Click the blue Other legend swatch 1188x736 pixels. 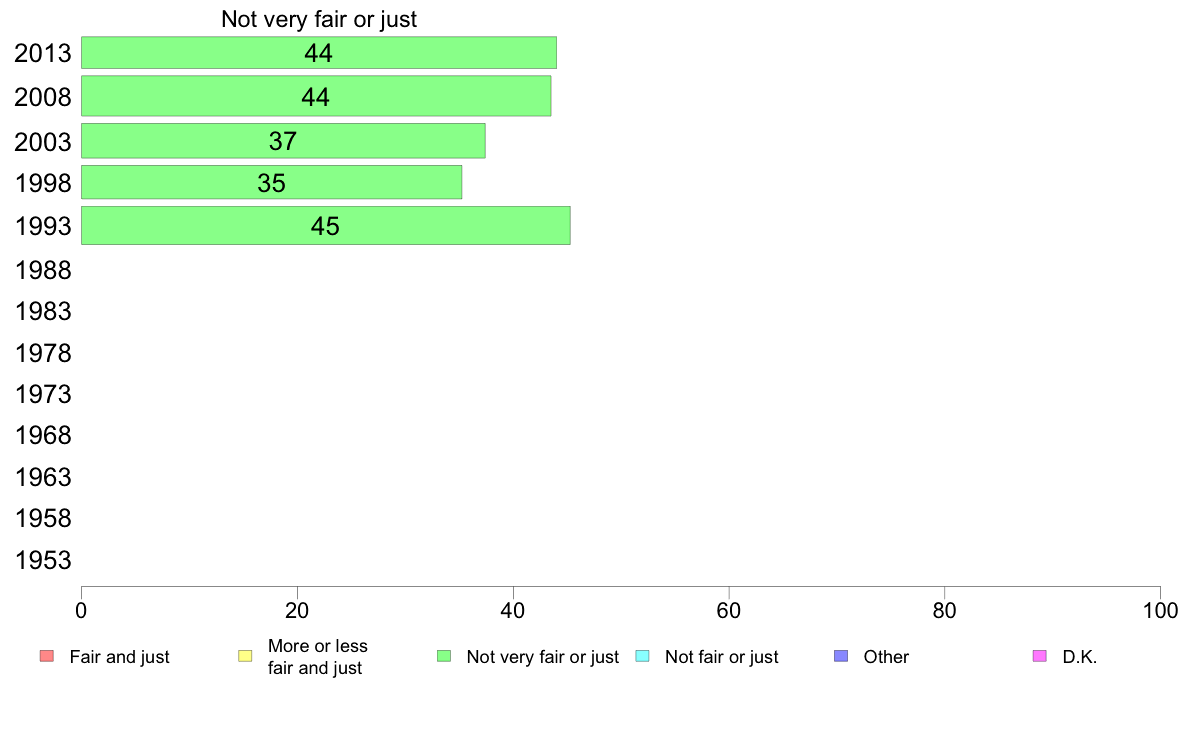pos(841,656)
